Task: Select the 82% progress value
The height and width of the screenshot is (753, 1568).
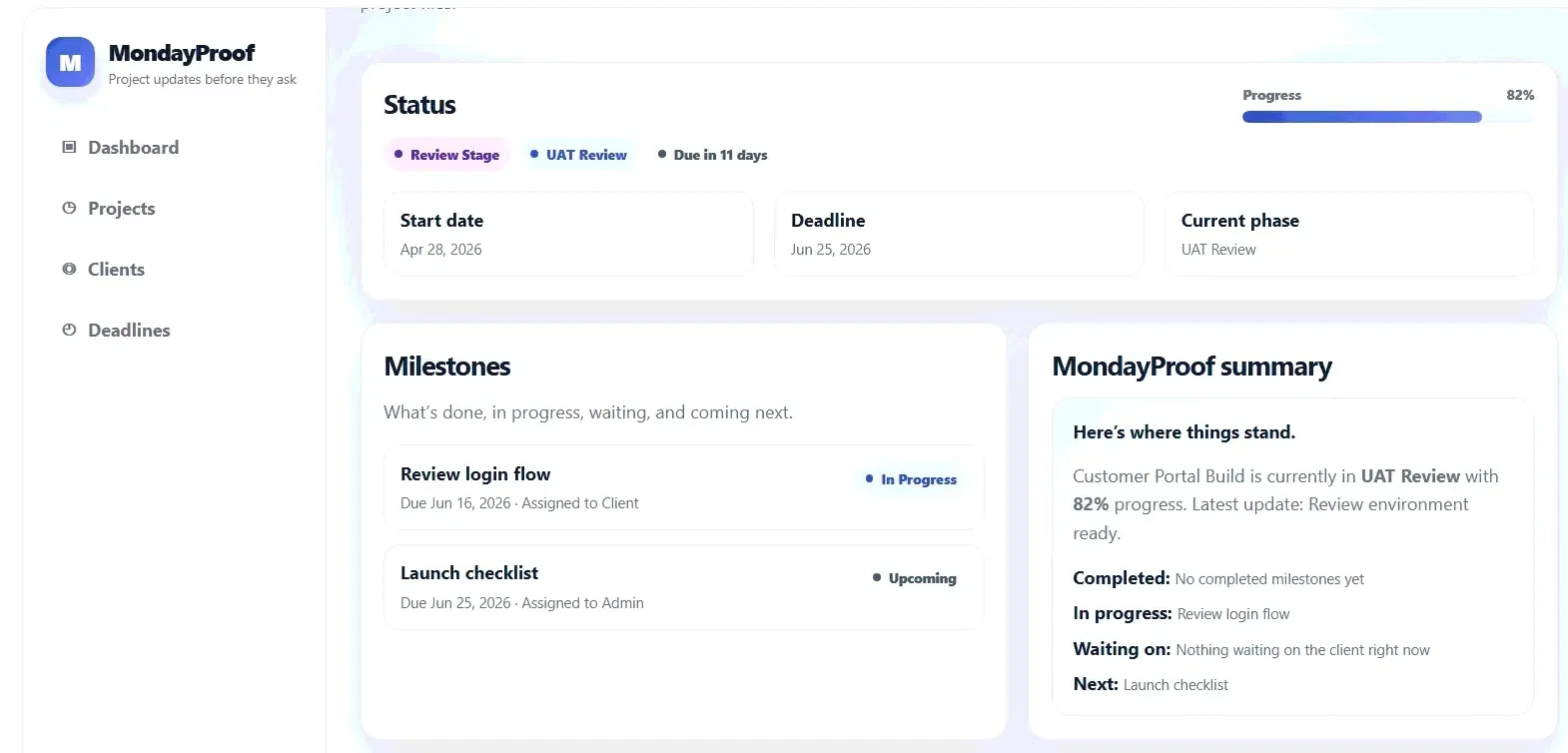Action: point(1520,95)
